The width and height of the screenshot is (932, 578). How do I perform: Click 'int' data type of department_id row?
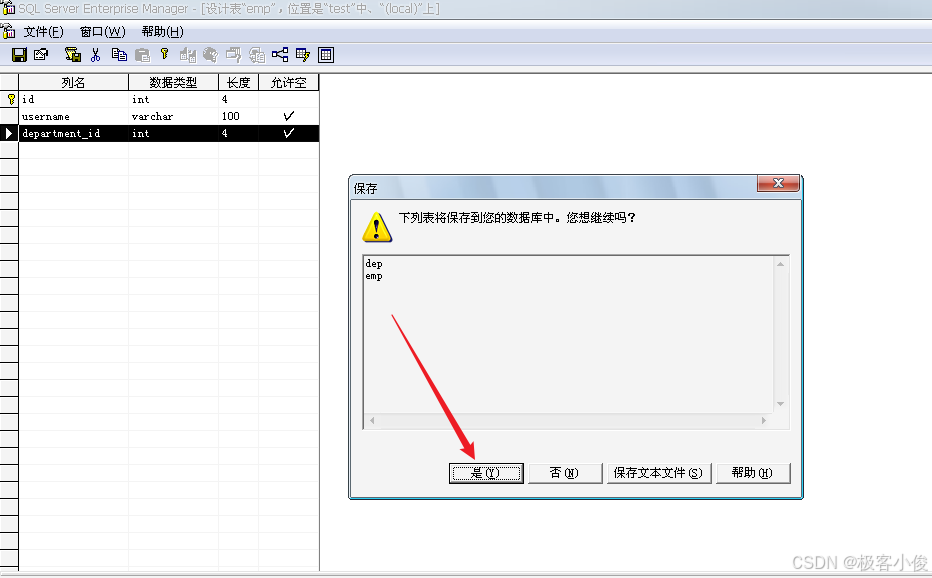174,133
